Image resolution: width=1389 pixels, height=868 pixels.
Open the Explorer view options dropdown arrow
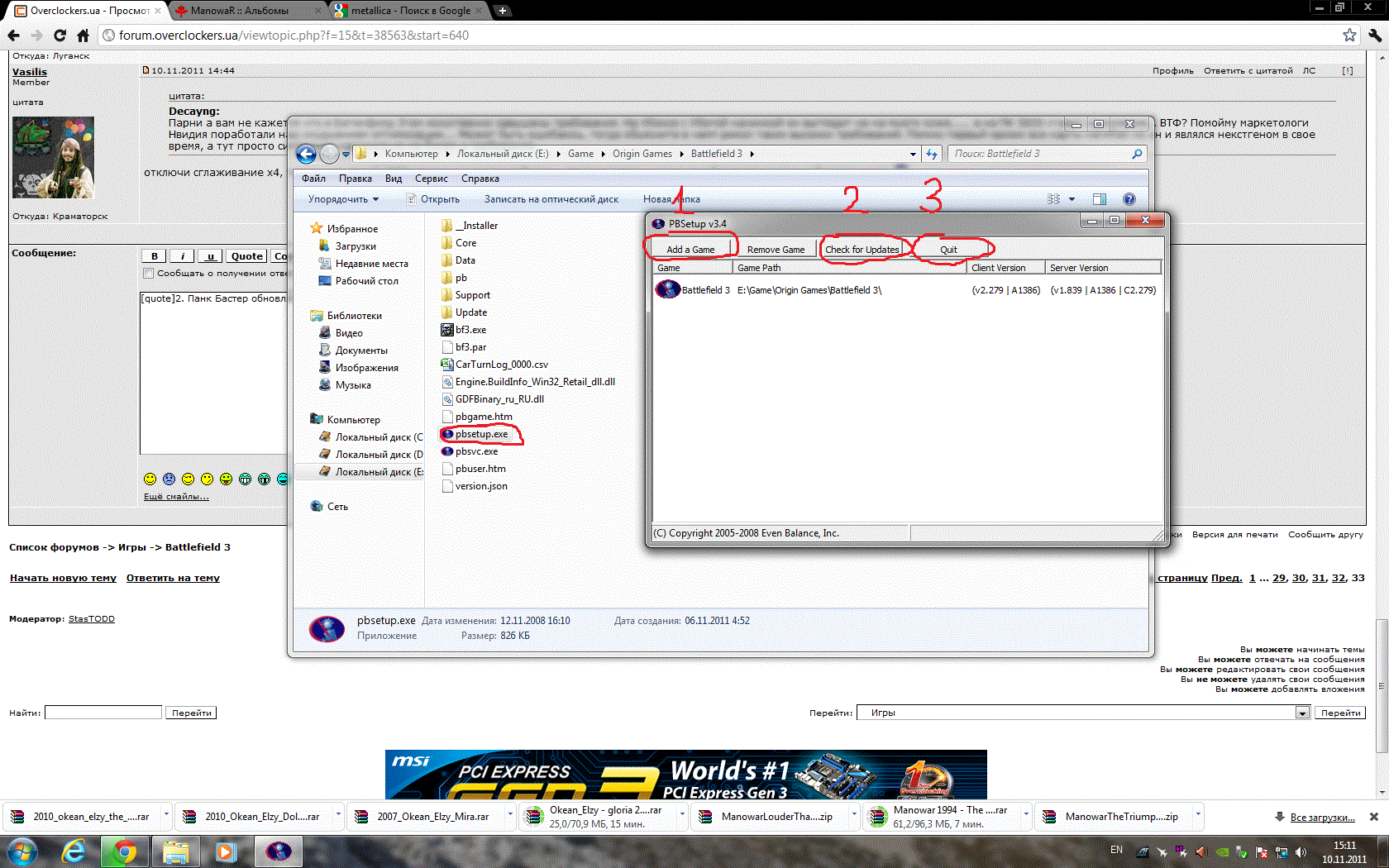click(x=1072, y=199)
